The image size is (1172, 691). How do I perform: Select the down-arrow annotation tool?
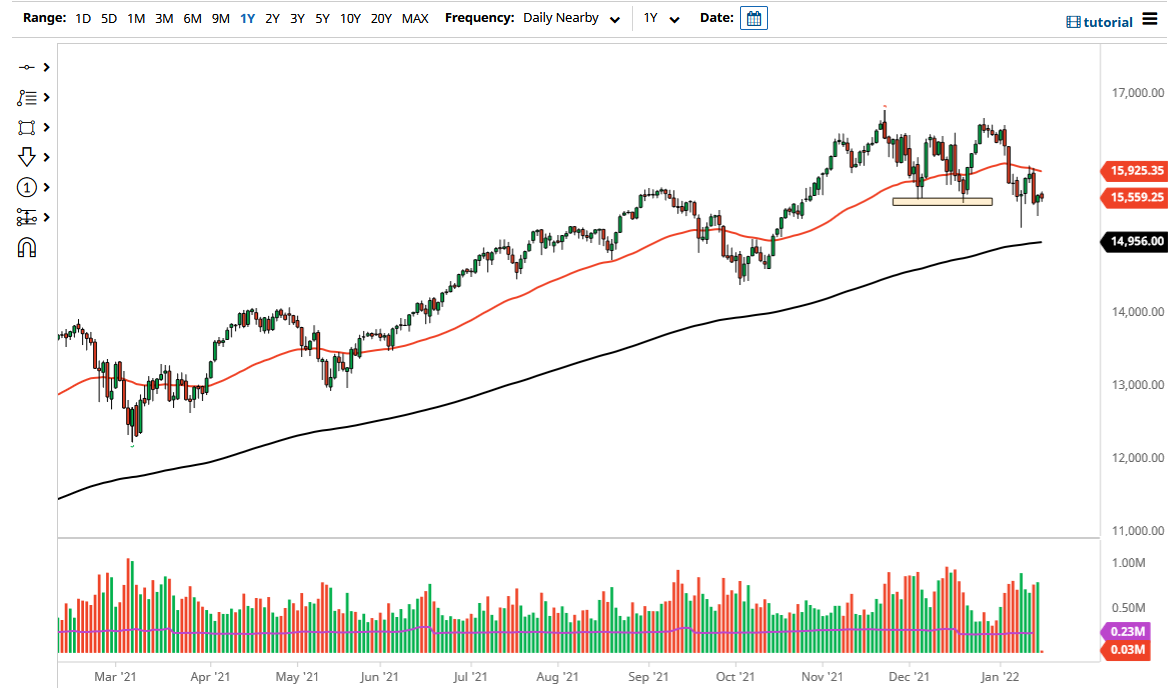coord(28,157)
